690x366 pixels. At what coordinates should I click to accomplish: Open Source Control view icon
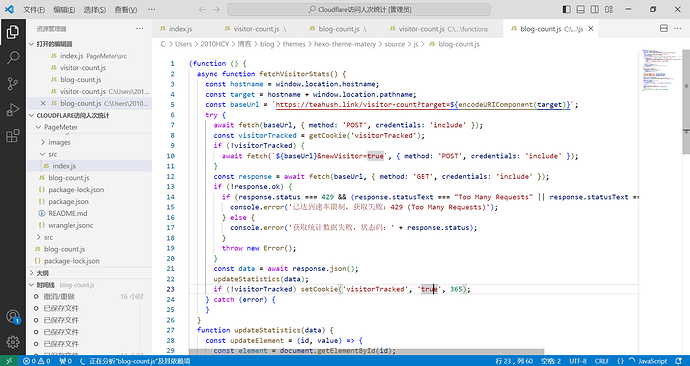[13, 83]
